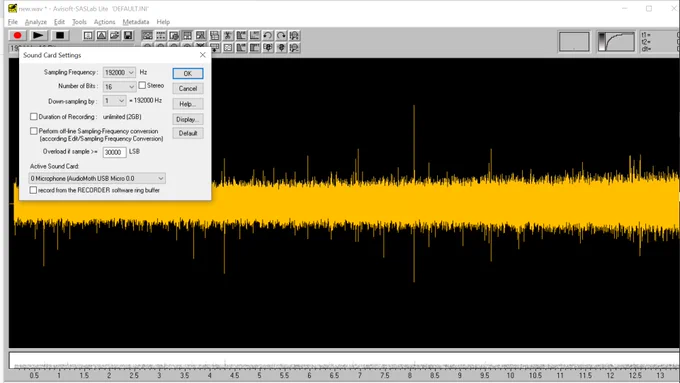The image size is (680, 383).
Task: Click the Display... button
Action: (x=188, y=119)
